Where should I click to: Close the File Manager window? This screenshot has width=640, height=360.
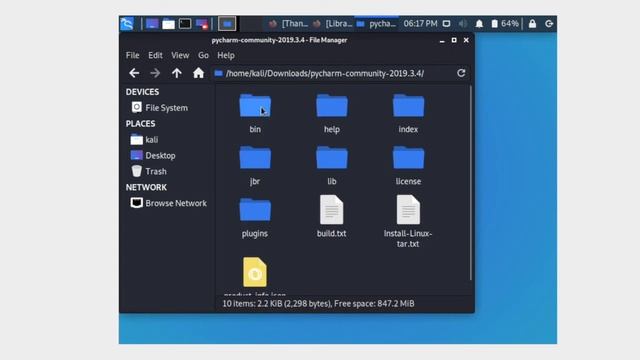[466, 40]
